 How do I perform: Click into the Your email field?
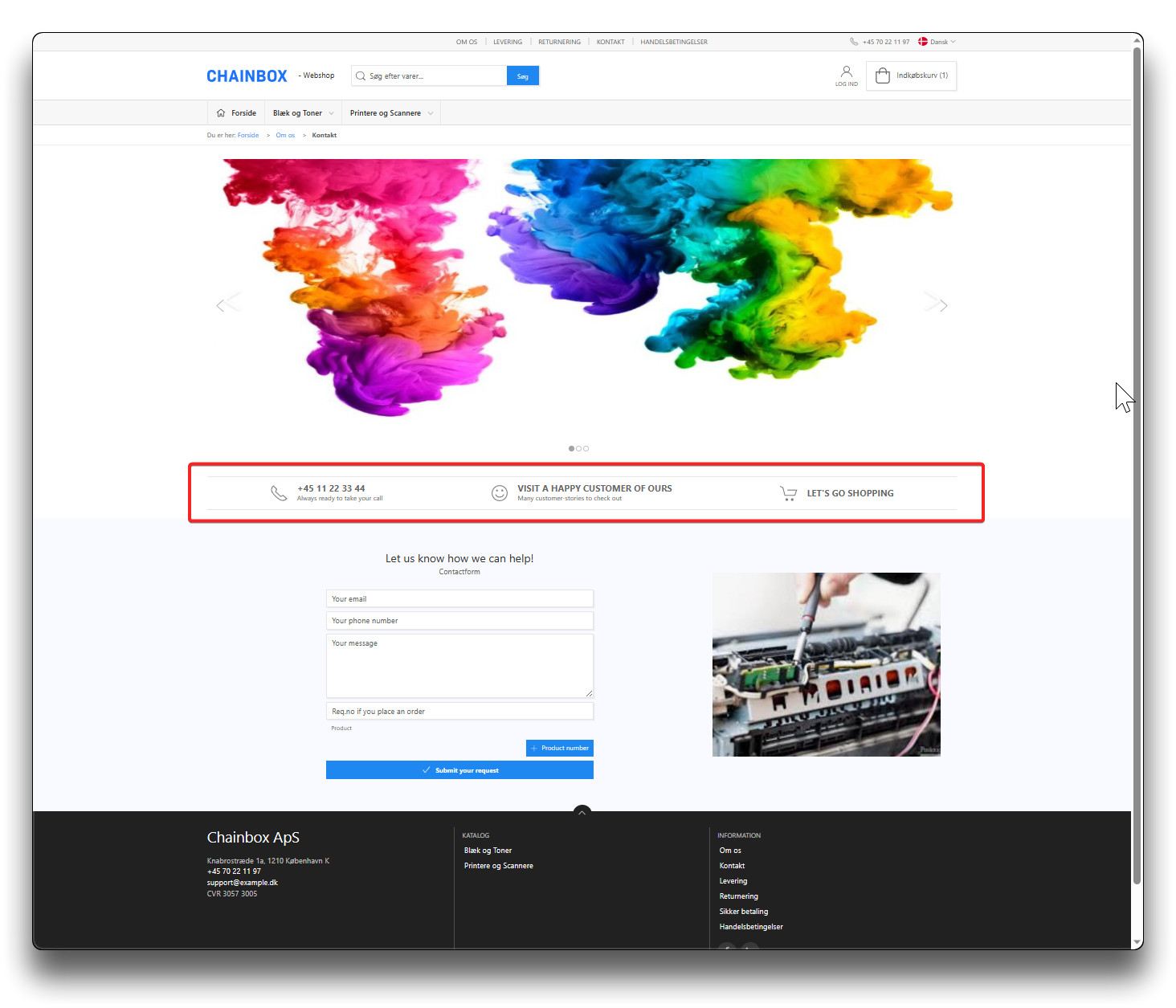coord(459,599)
